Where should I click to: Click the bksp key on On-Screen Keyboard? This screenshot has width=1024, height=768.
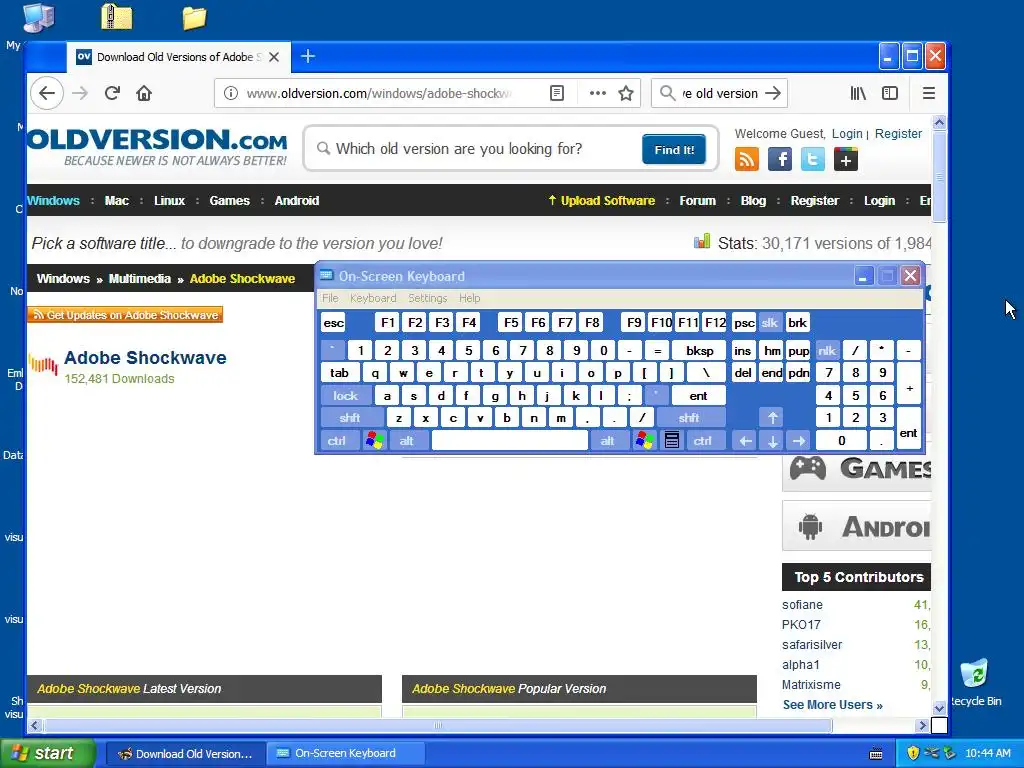click(x=699, y=351)
